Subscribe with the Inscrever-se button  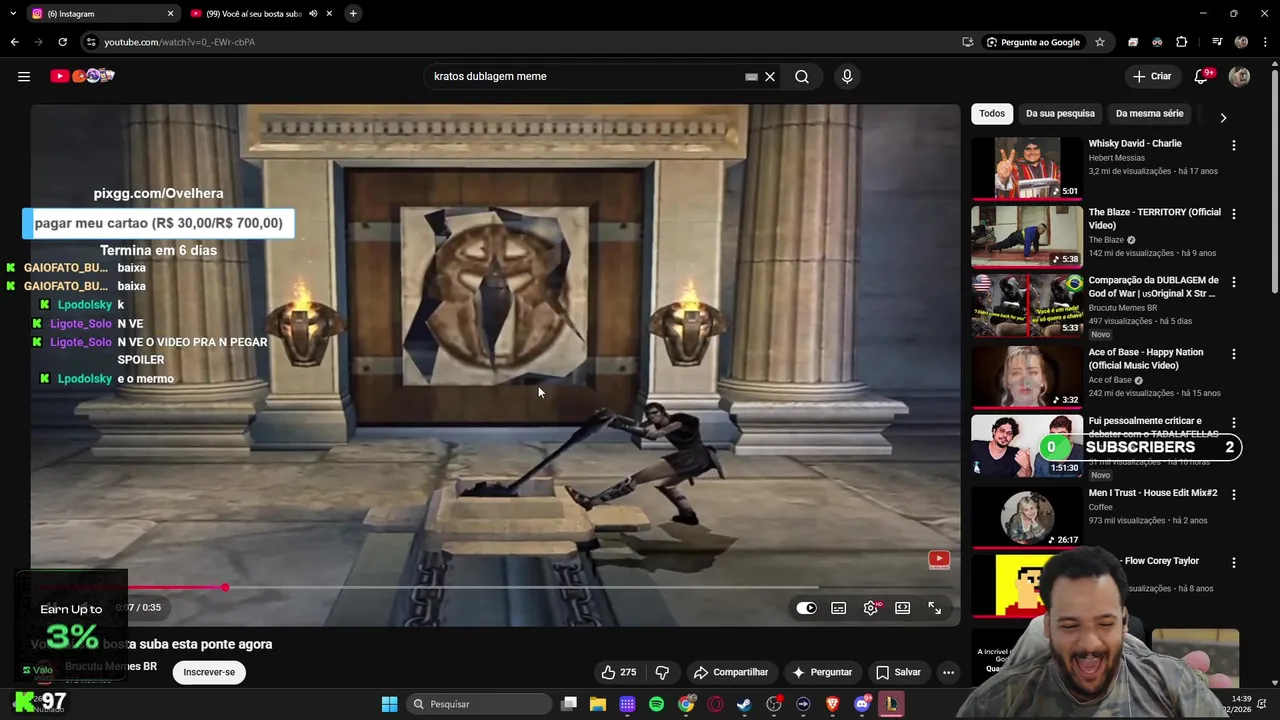click(209, 672)
